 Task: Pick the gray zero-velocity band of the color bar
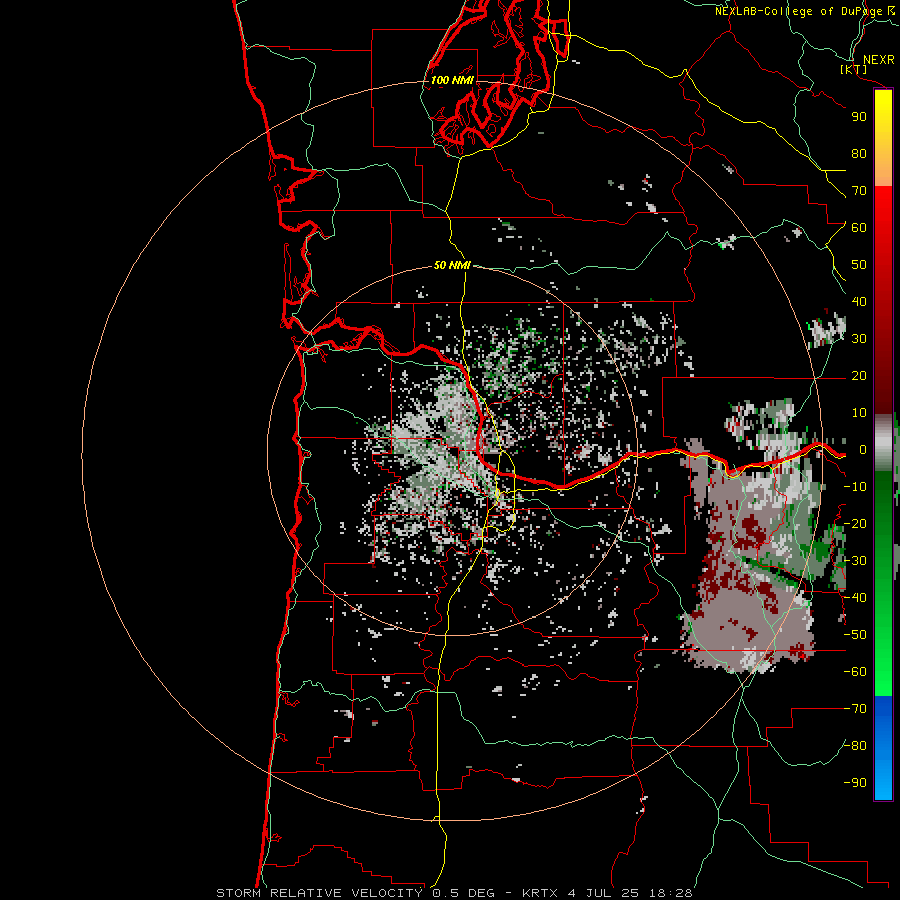click(x=883, y=443)
